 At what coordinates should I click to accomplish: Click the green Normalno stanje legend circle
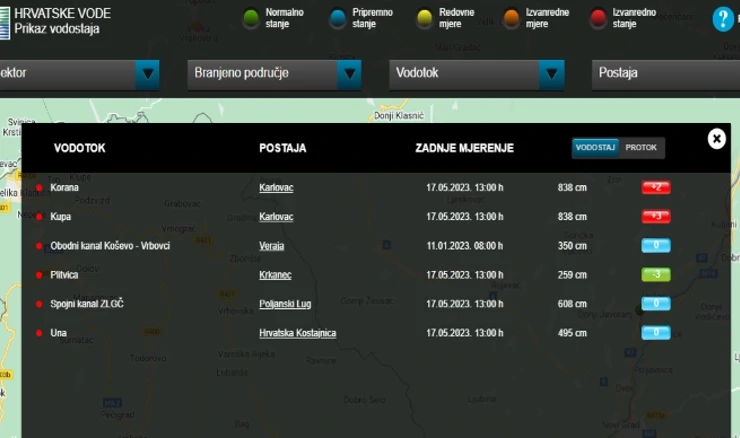(x=251, y=18)
